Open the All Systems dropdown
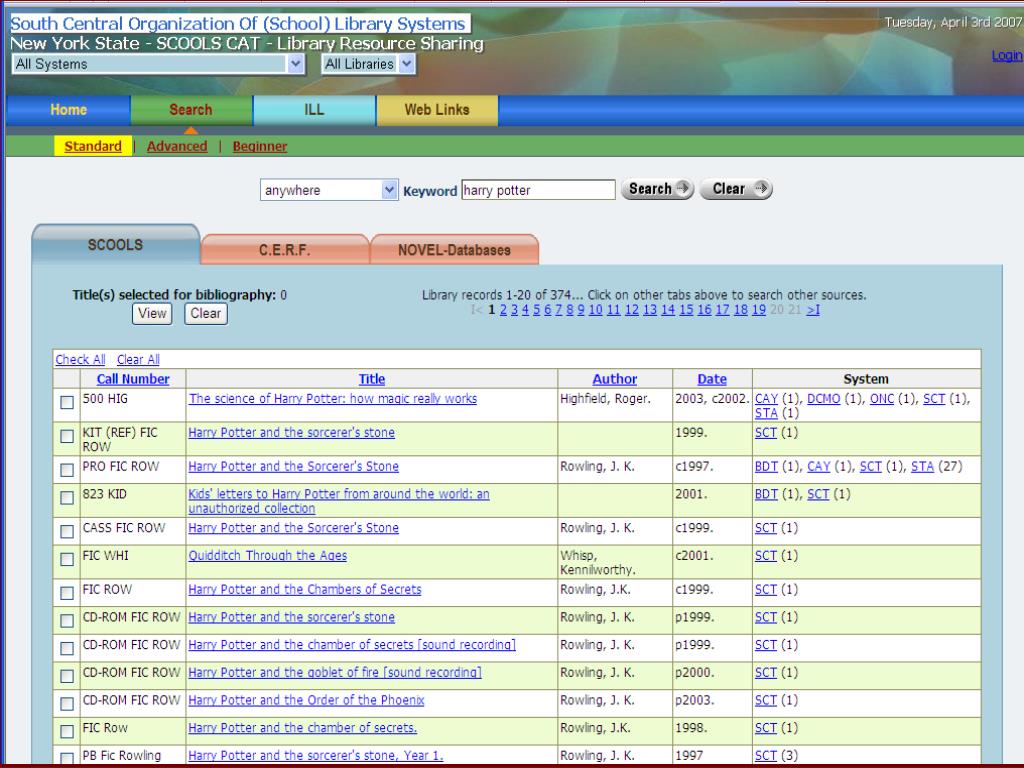 pyautogui.click(x=159, y=64)
